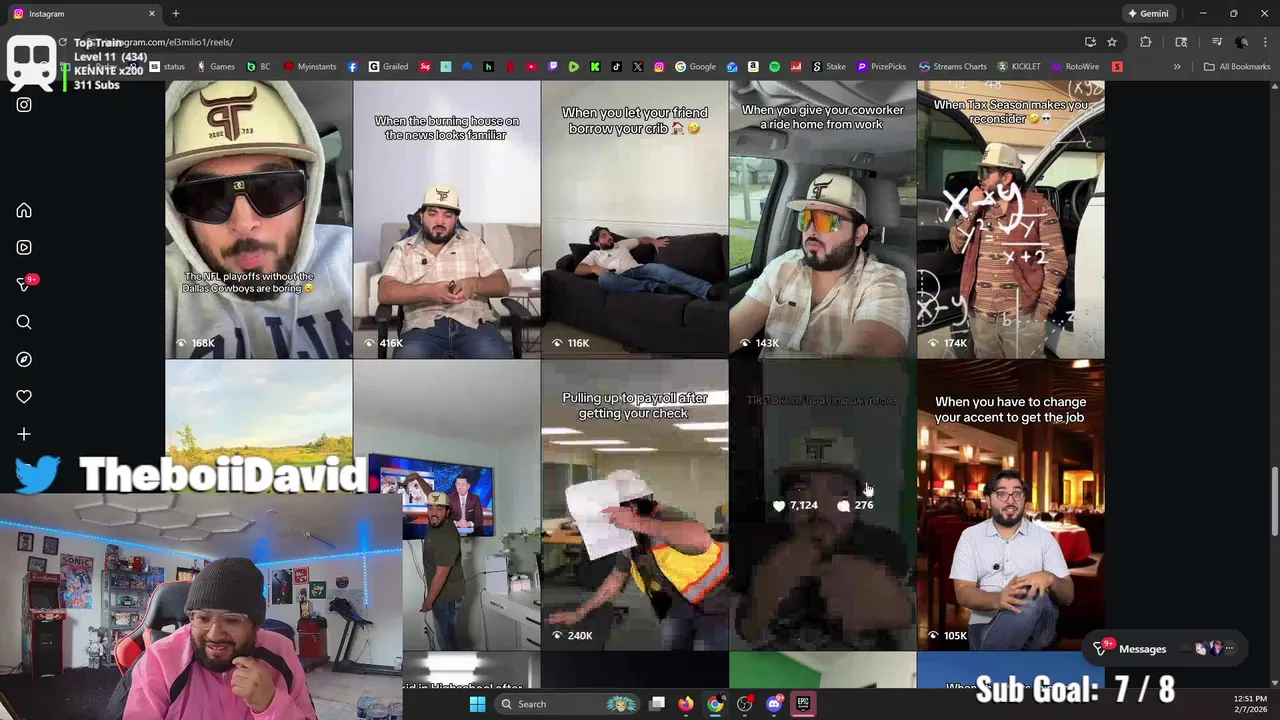The width and height of the screenshot is (1280, 720).
Task: Click the Windows Start button
Action: point(478,704)
